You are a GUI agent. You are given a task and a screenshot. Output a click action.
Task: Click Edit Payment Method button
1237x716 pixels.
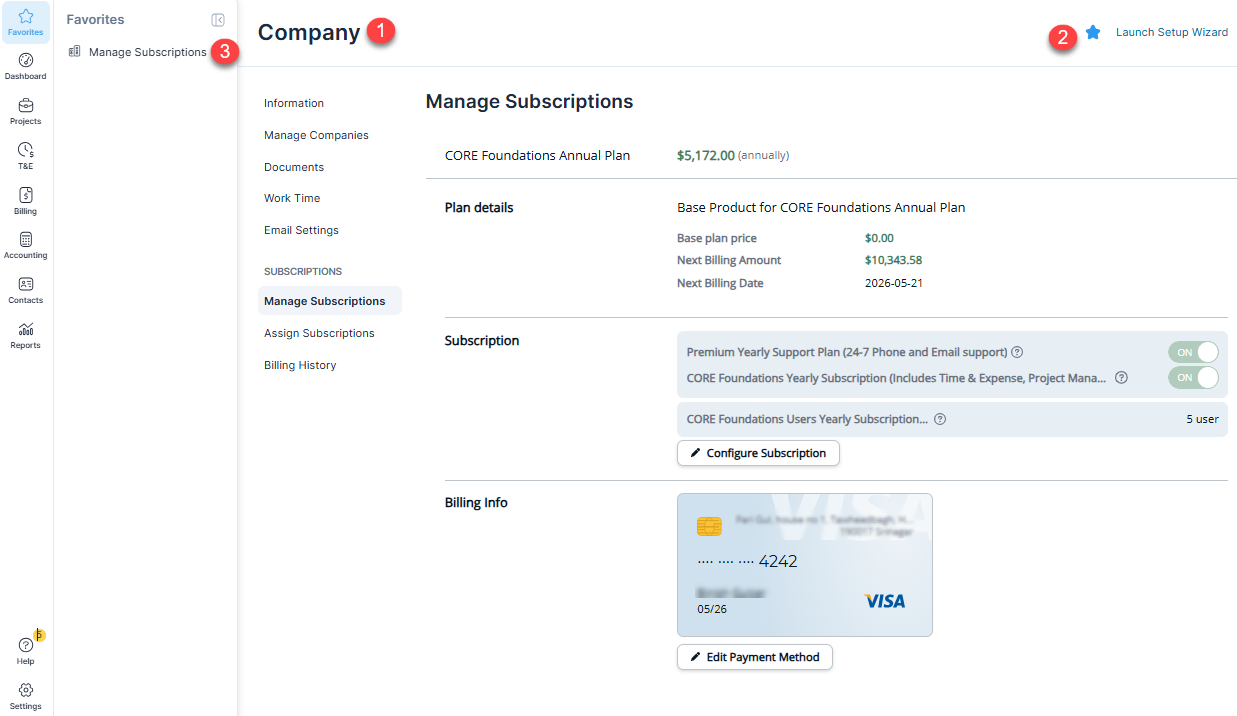pos(755,657)
